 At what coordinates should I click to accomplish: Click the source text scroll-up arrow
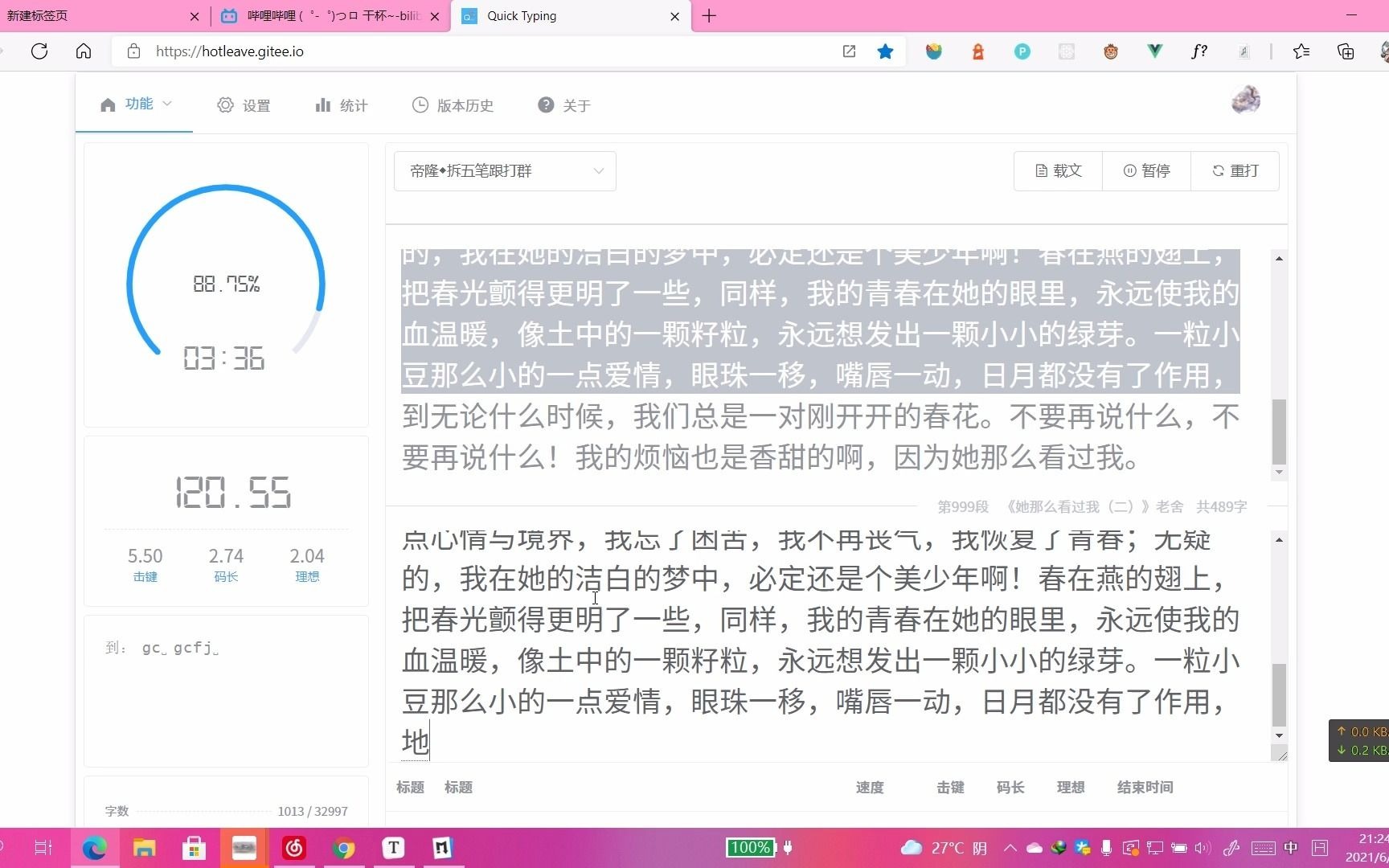coord(1279,258)
